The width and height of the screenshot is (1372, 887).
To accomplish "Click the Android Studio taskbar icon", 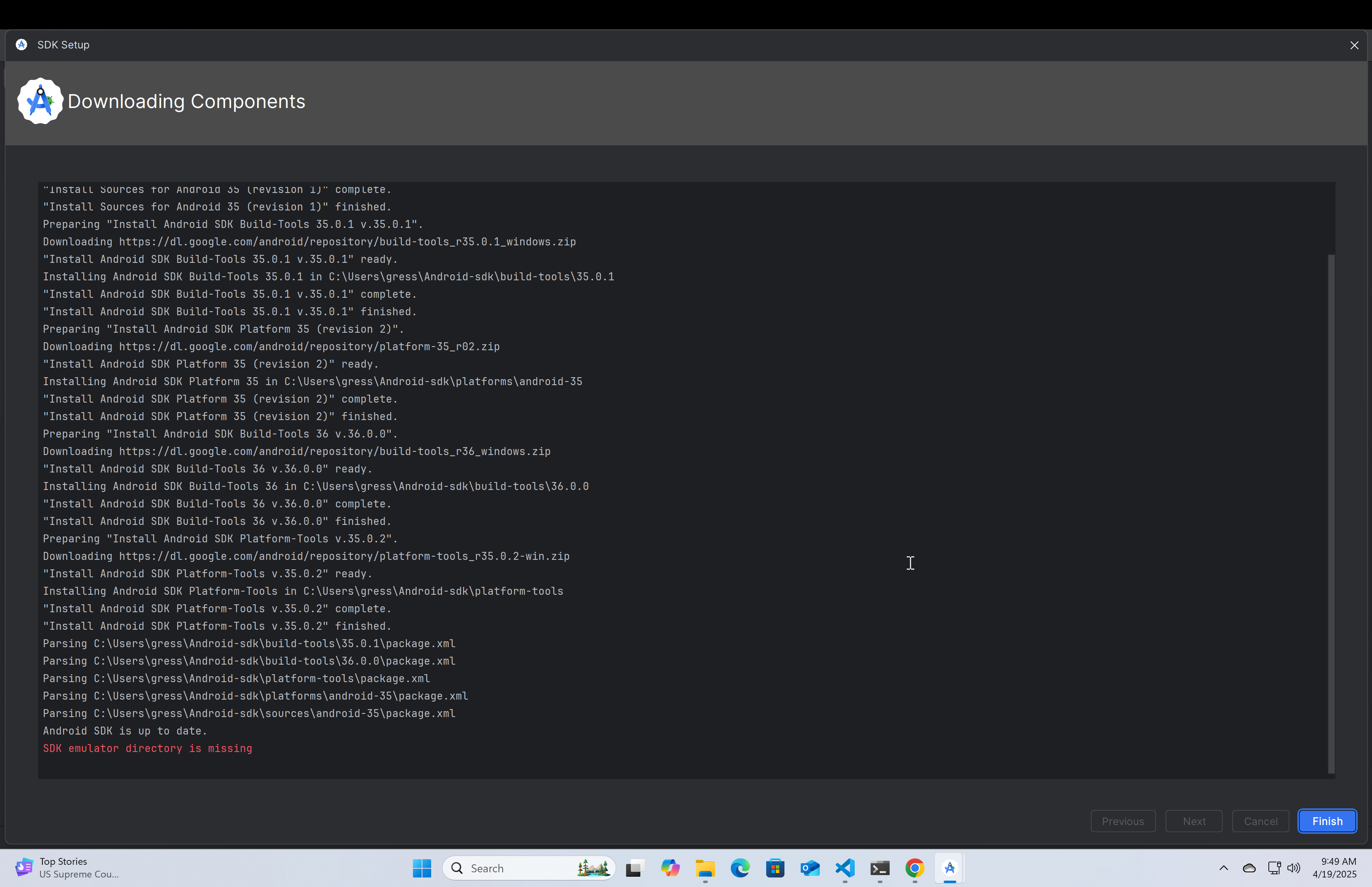I will tap(950, 868).
